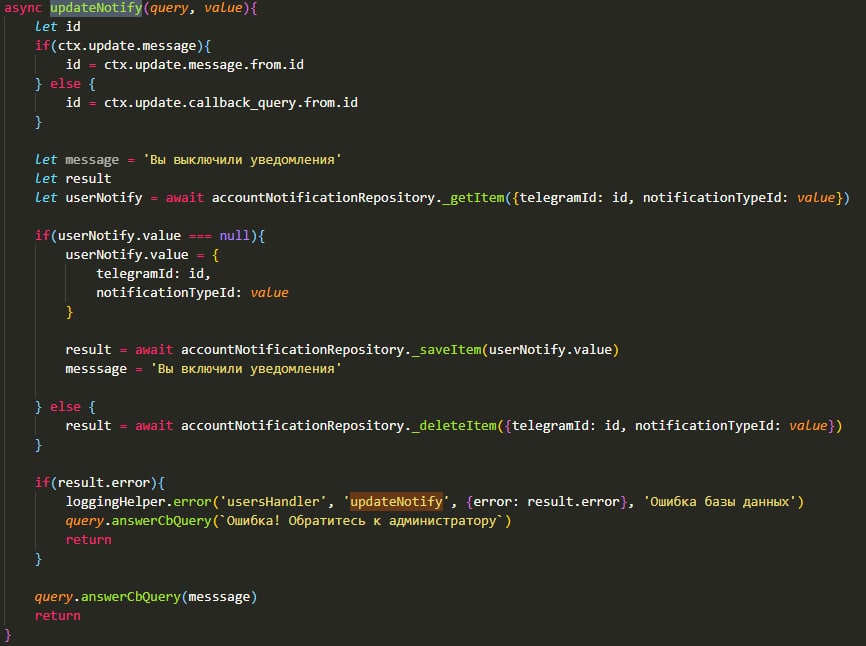Click the highlighted 'updateNotify' string in the logging call
Image resolution: width=866 pixels, height=646 pixels.
coord(396,502)
